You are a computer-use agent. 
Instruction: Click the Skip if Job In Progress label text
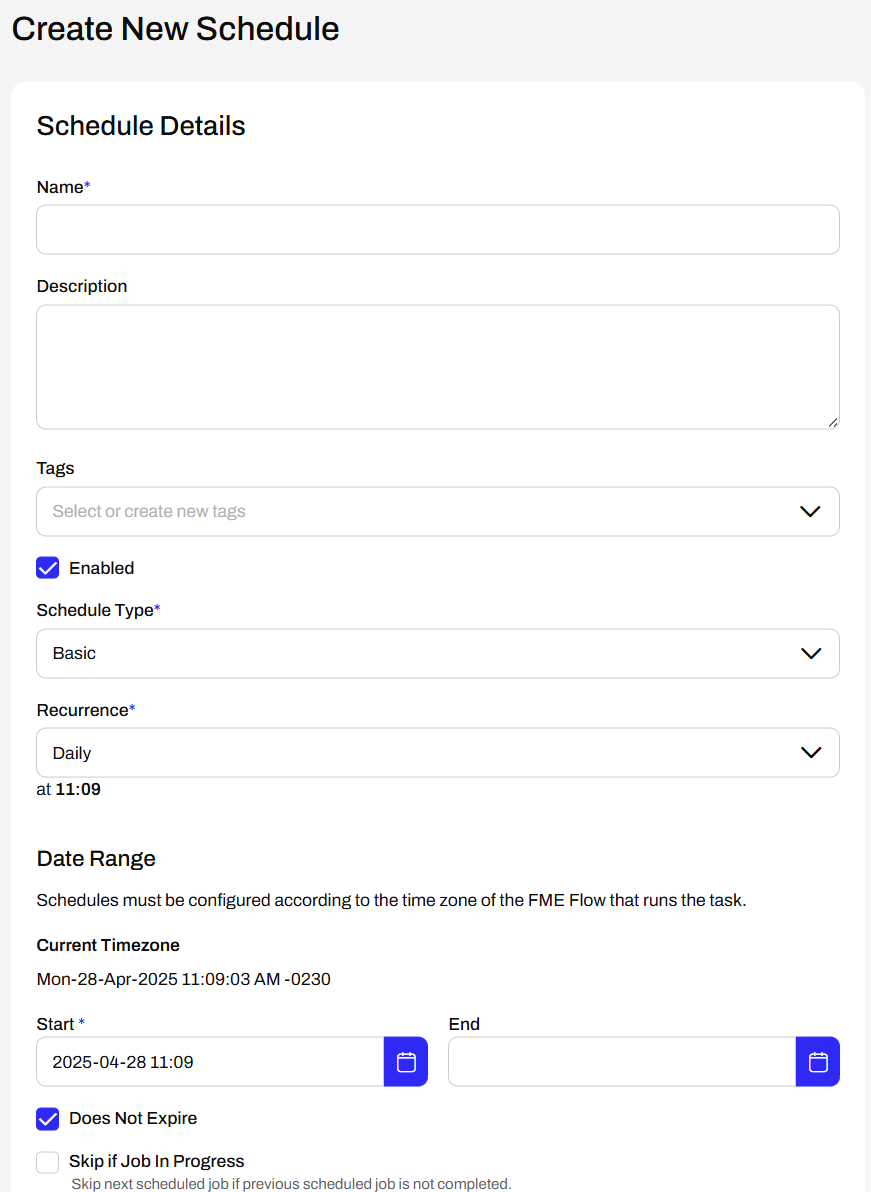pos(157,1161)
